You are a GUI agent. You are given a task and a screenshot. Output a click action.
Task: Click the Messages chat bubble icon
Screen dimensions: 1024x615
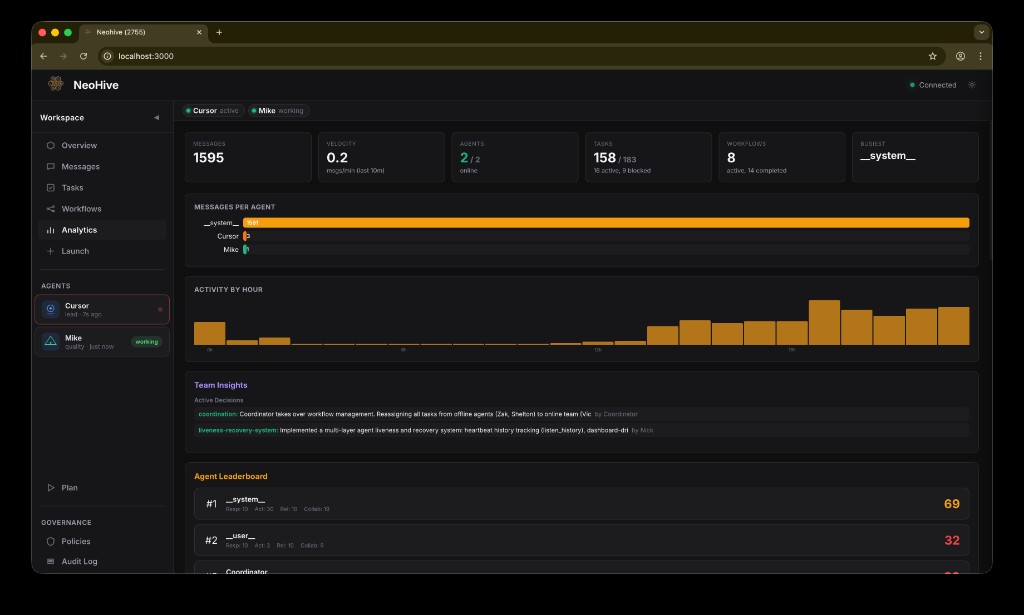pyautogui.click(x=50, y=166)
